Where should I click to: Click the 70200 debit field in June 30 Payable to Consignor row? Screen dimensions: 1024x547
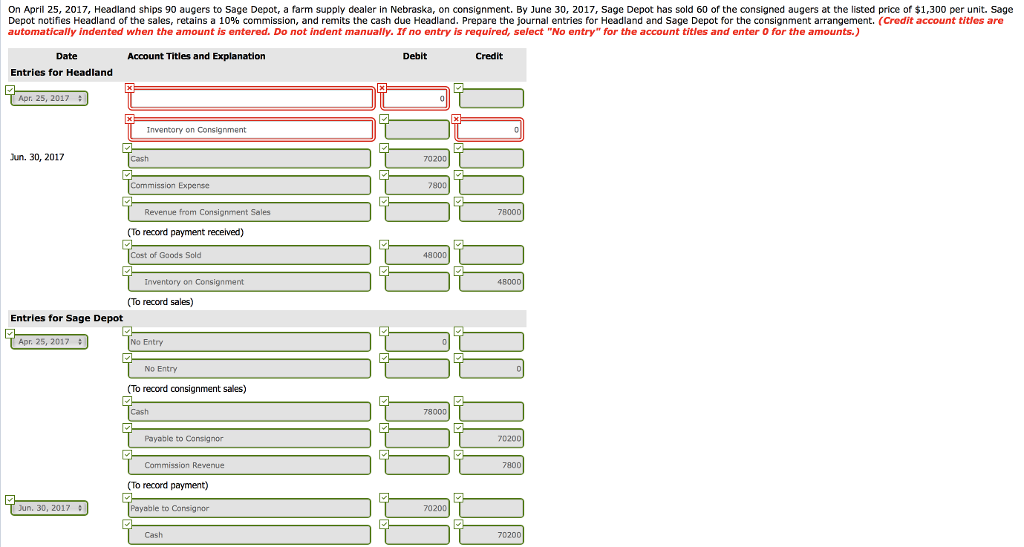coord(417,508)
